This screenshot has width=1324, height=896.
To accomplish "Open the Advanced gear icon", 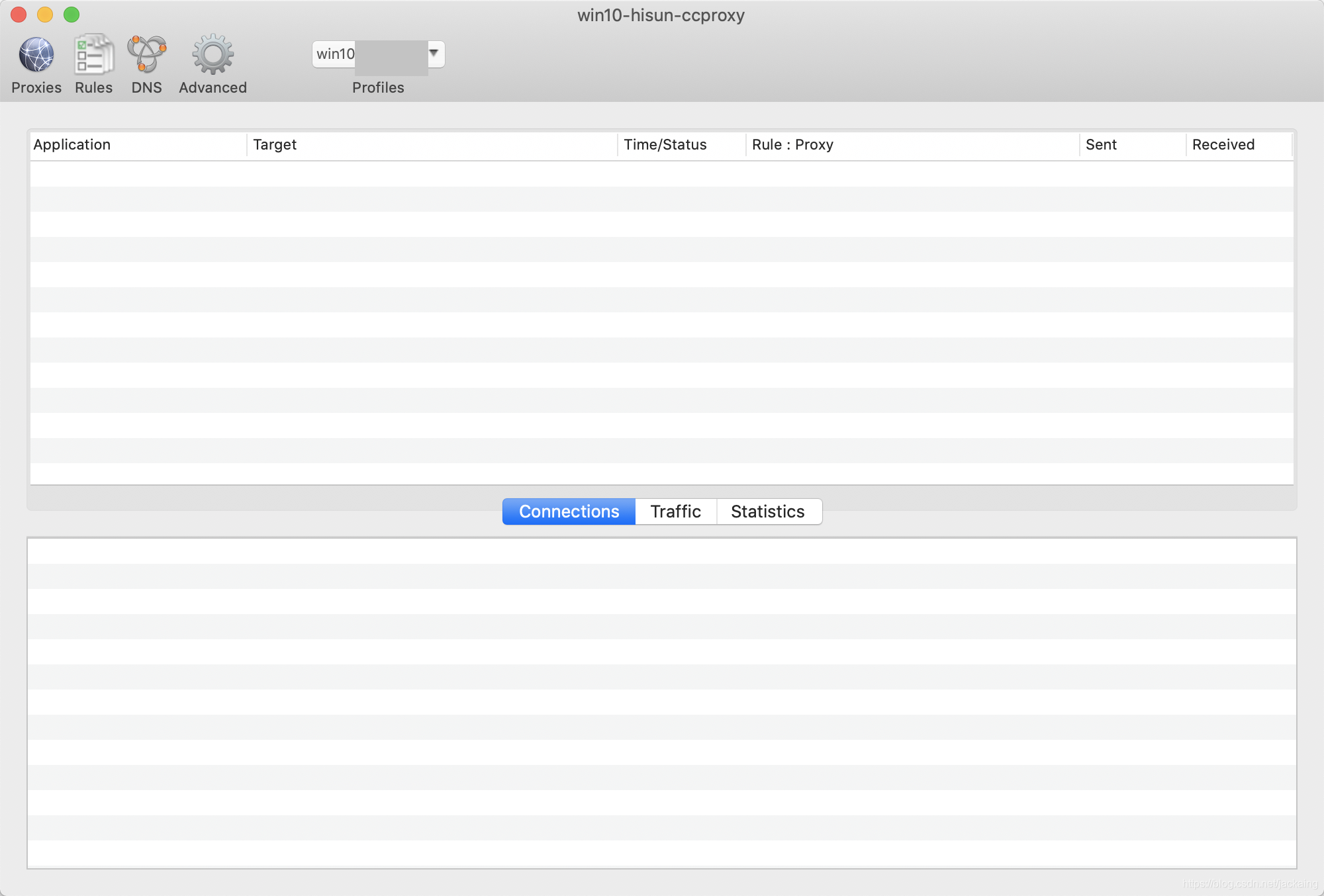I will click(x=213, y=55).
